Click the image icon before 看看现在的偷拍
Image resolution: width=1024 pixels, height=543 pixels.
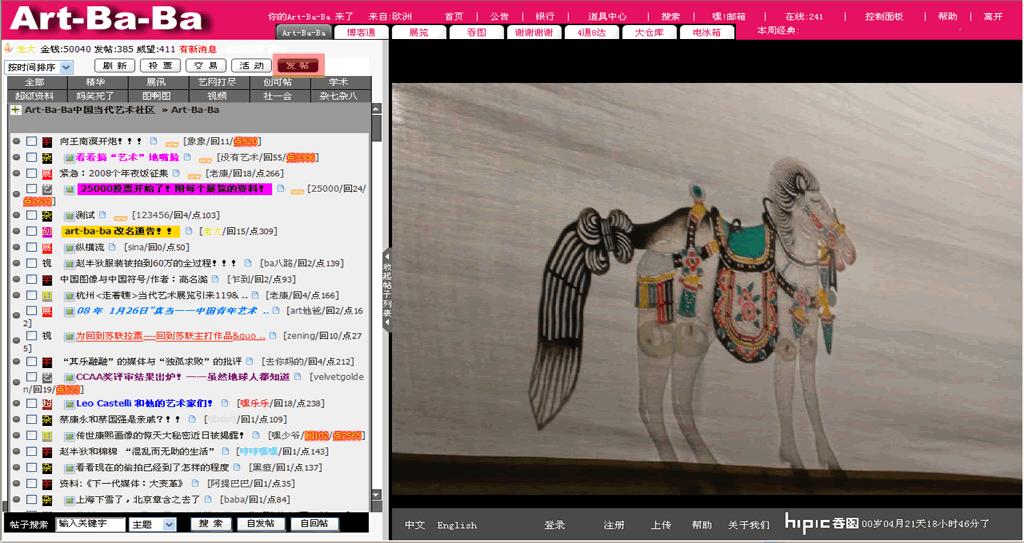(69, 468)
